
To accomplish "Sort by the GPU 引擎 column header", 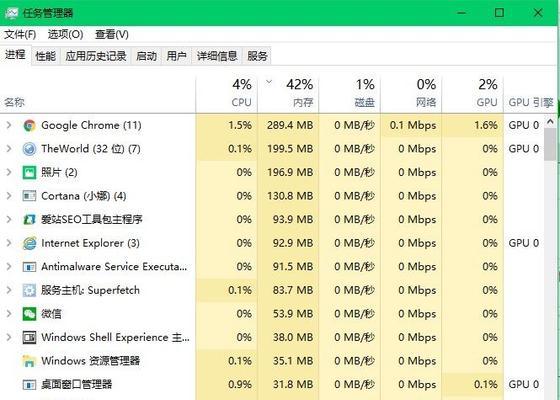I will pyautogui.click(x=531, y=94).
